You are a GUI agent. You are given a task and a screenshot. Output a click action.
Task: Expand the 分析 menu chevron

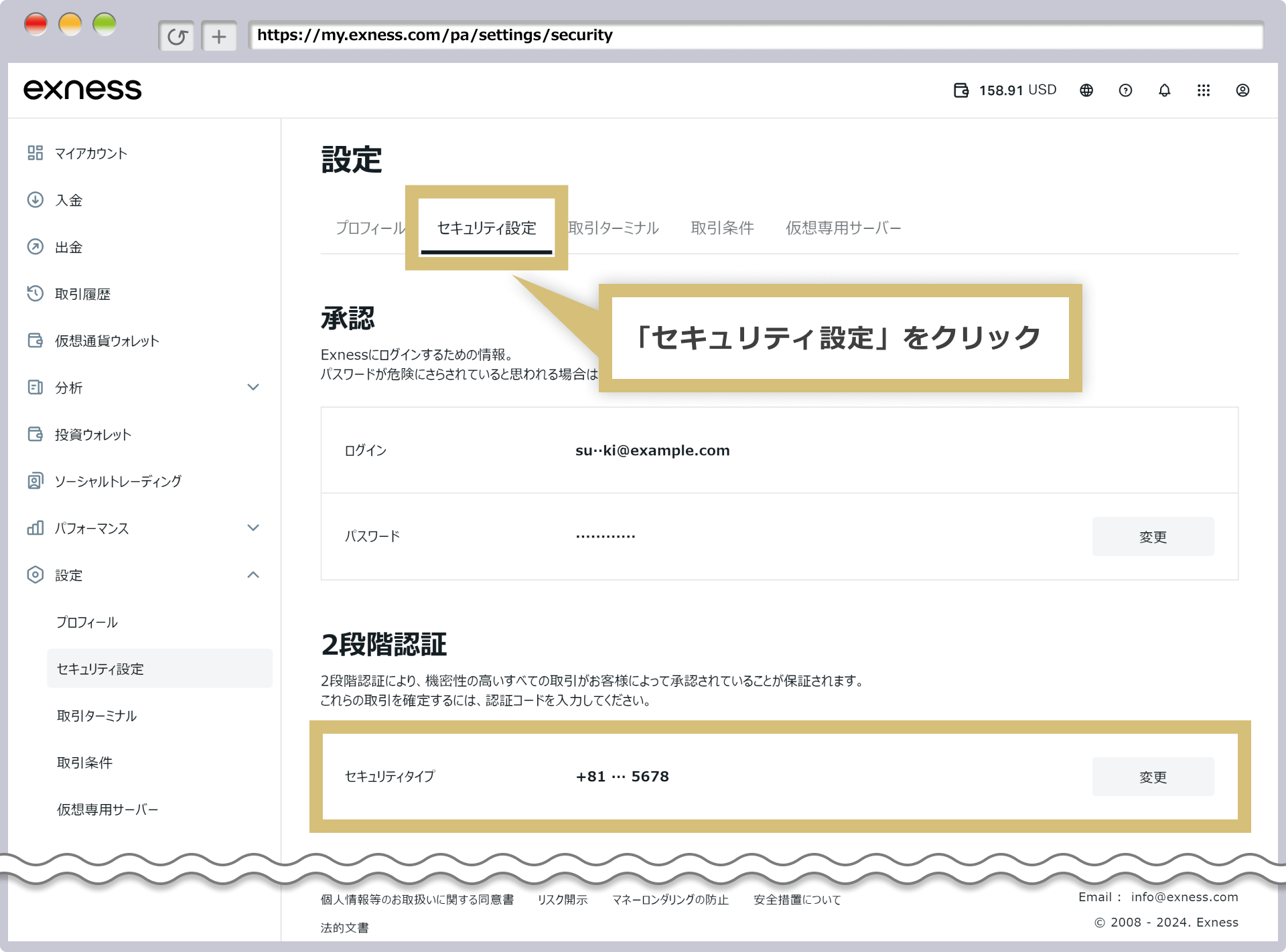click(253, 388)
